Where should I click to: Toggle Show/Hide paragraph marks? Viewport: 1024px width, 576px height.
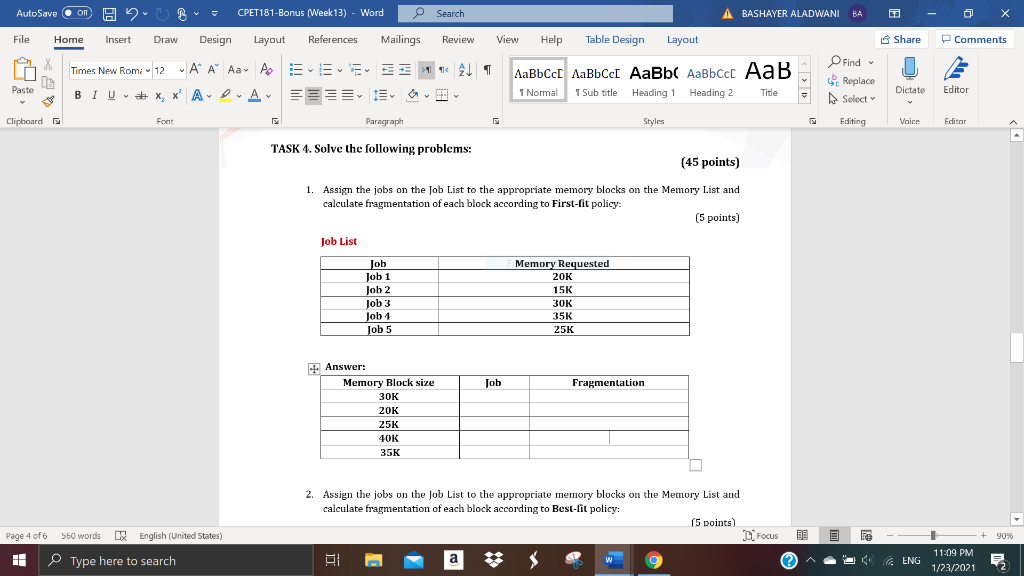pyautogui.click(x=488, y=69)
